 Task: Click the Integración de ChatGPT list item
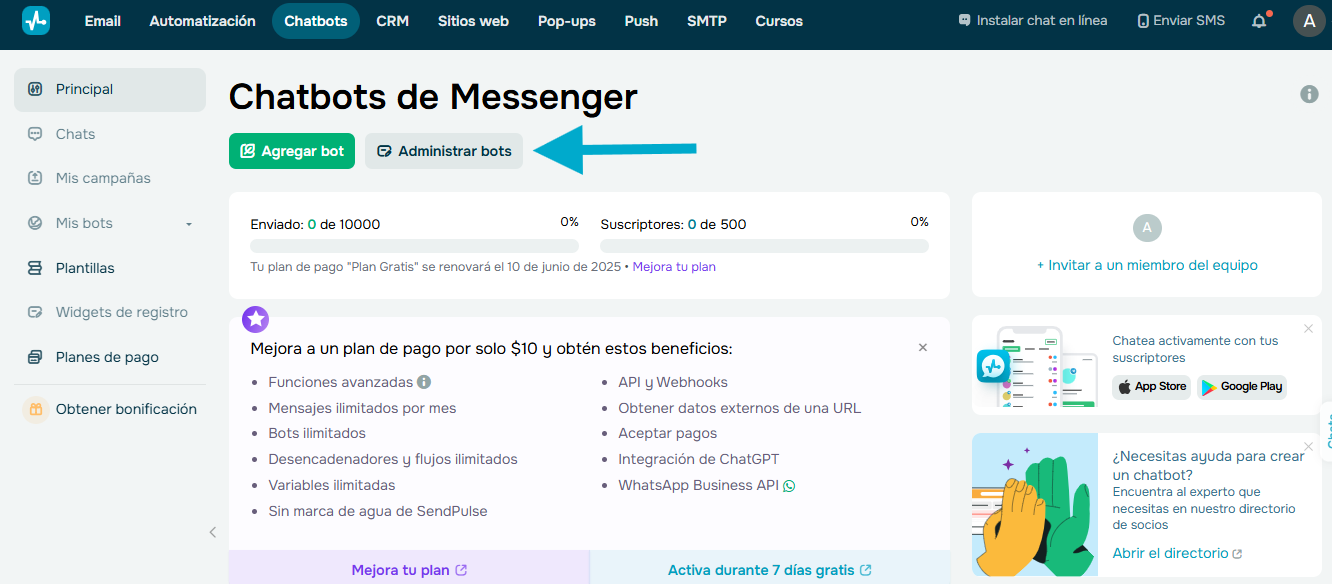tap(698, 459)
